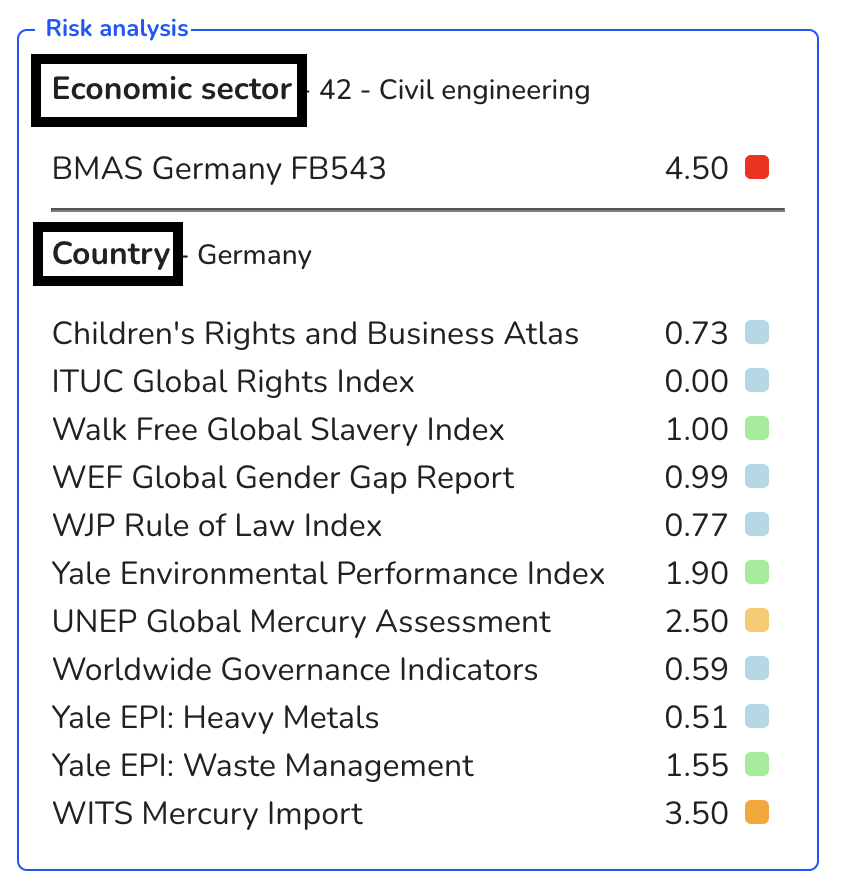Click the Germany country value text
Screen dimensions: 848x886
(x=254, y=255)
